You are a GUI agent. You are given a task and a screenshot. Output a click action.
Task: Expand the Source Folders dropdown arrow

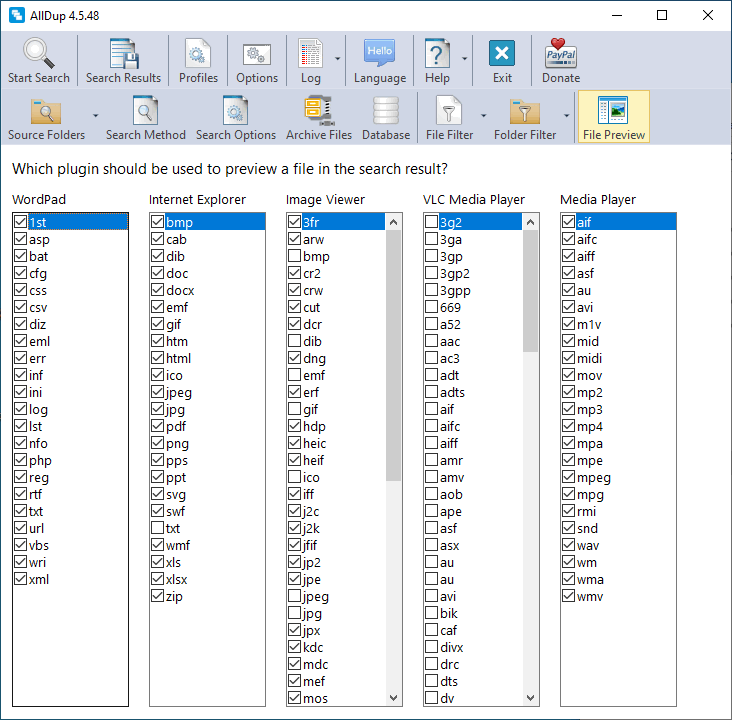(x=95, y=115)
